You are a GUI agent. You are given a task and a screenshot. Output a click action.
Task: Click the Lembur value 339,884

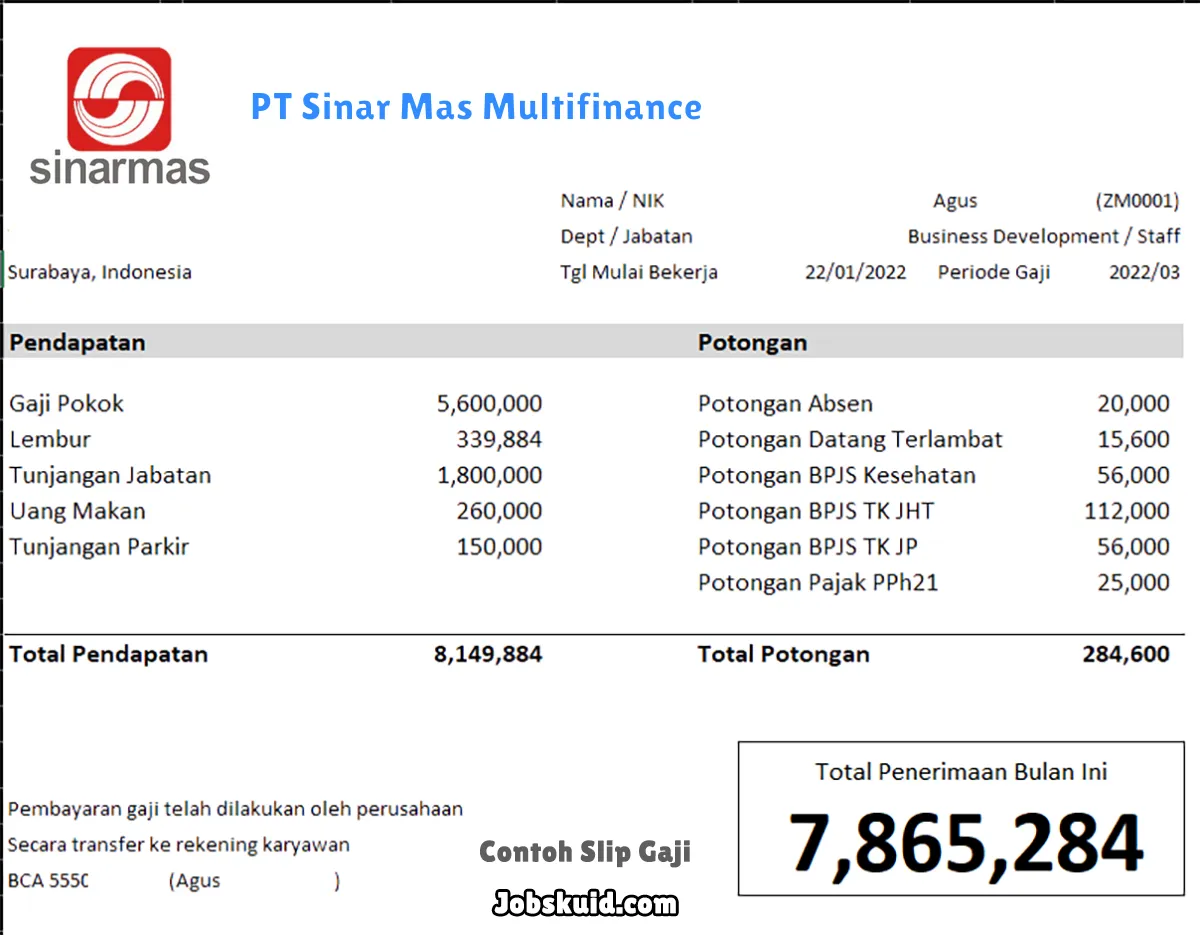pyautogui.click(x=499, y=440)
